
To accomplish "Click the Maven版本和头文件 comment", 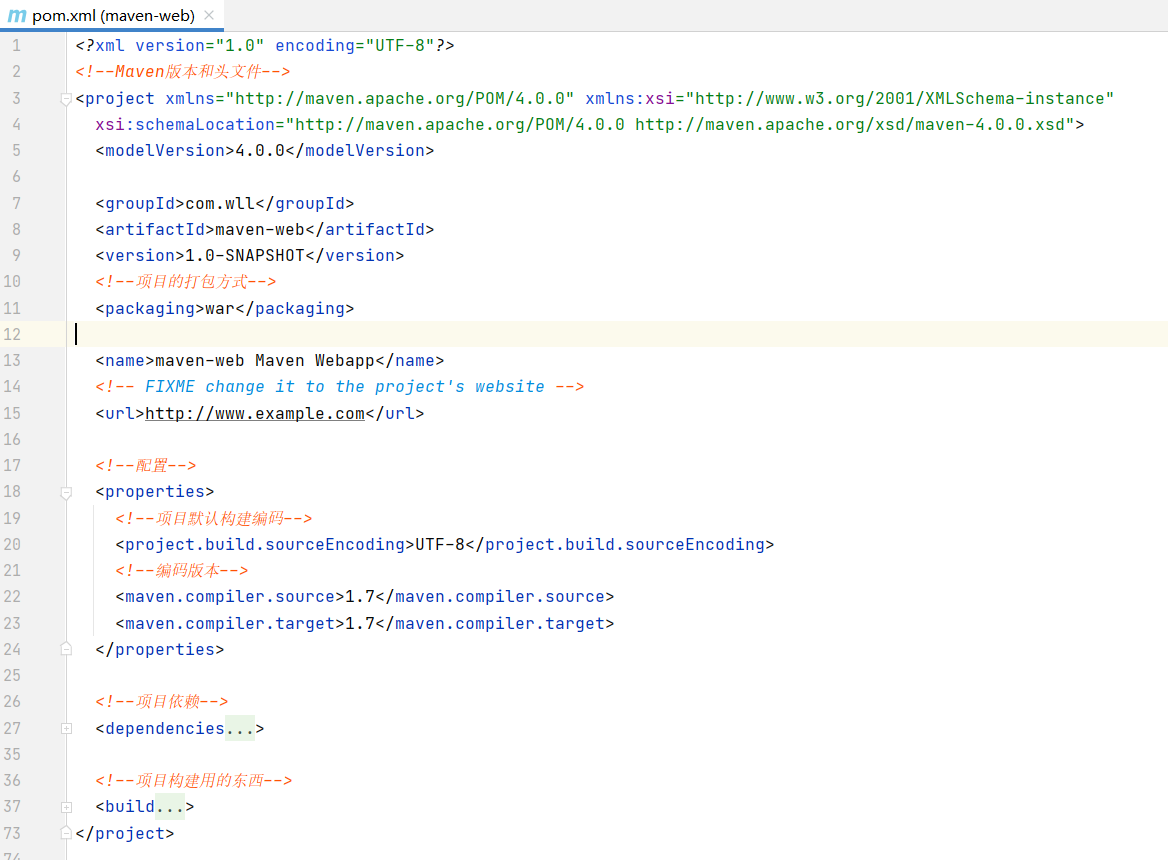I will tap(182, 71).
